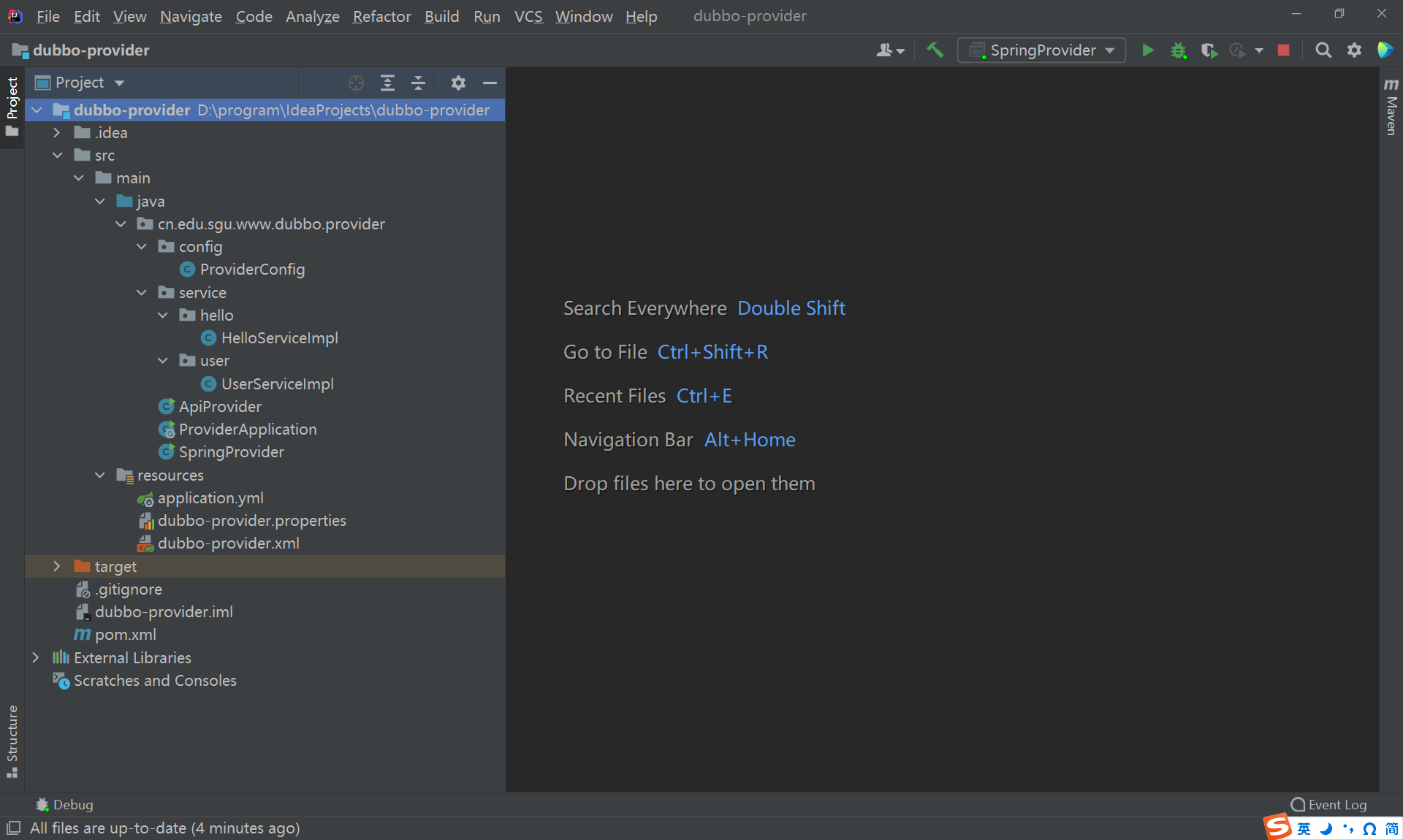This screenshot has height=840, width=1403.
Task: Click the Profiler run icon
Action: [x=1238, y=50]
